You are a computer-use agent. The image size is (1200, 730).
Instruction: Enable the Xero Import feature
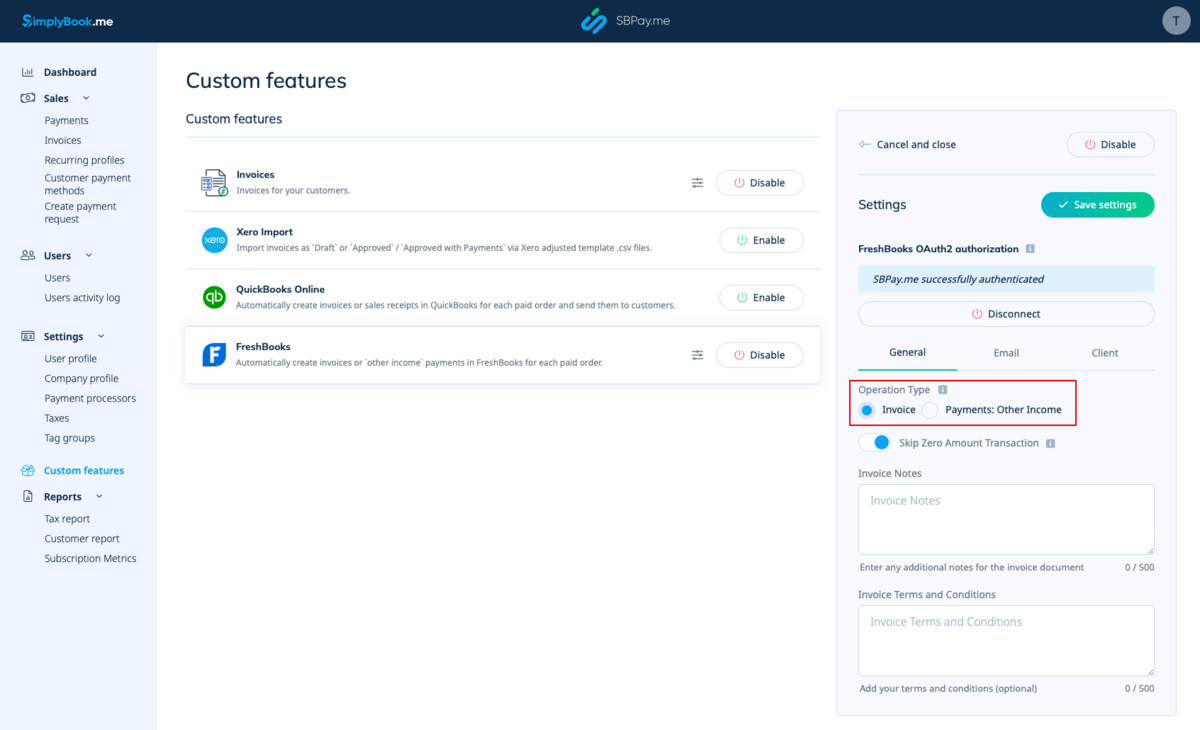[761, 240]
